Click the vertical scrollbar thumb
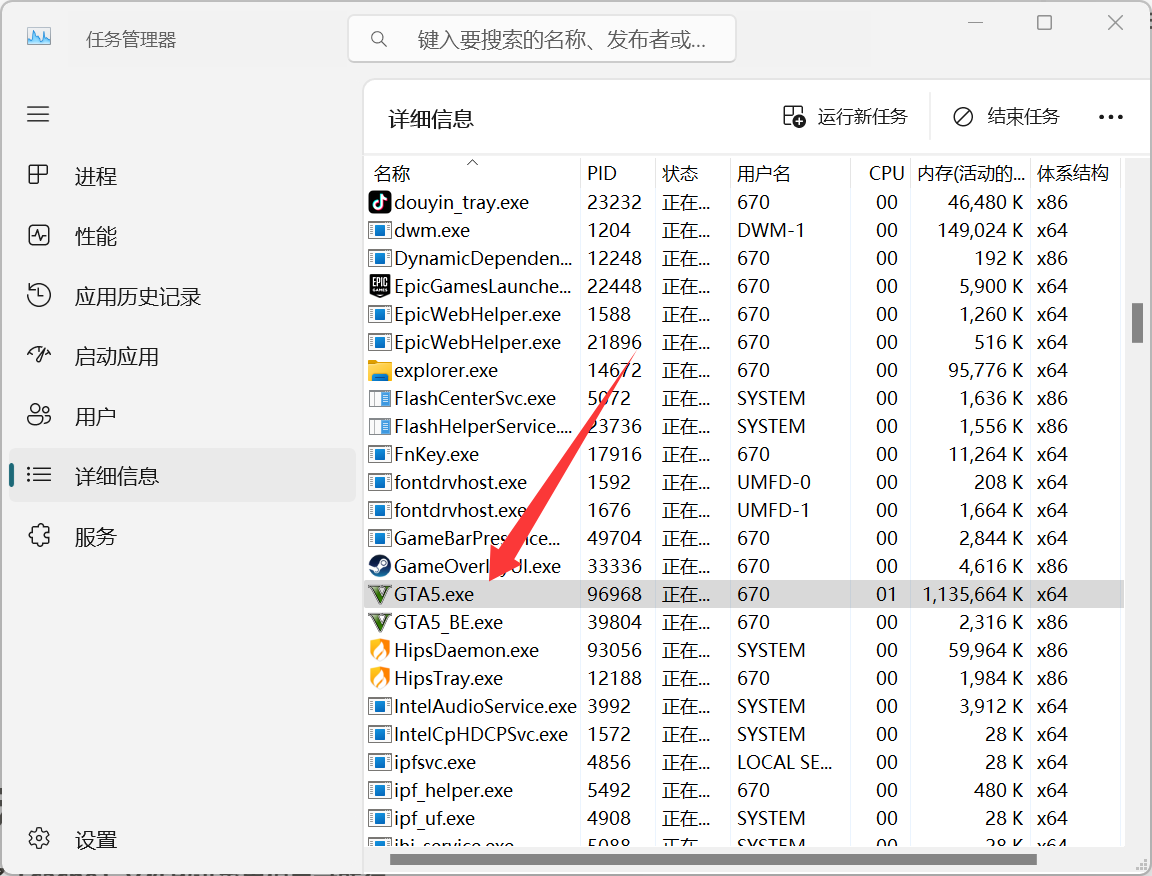The width and height of the screenshot is (1152, 876). click(x=1137, y=323)
